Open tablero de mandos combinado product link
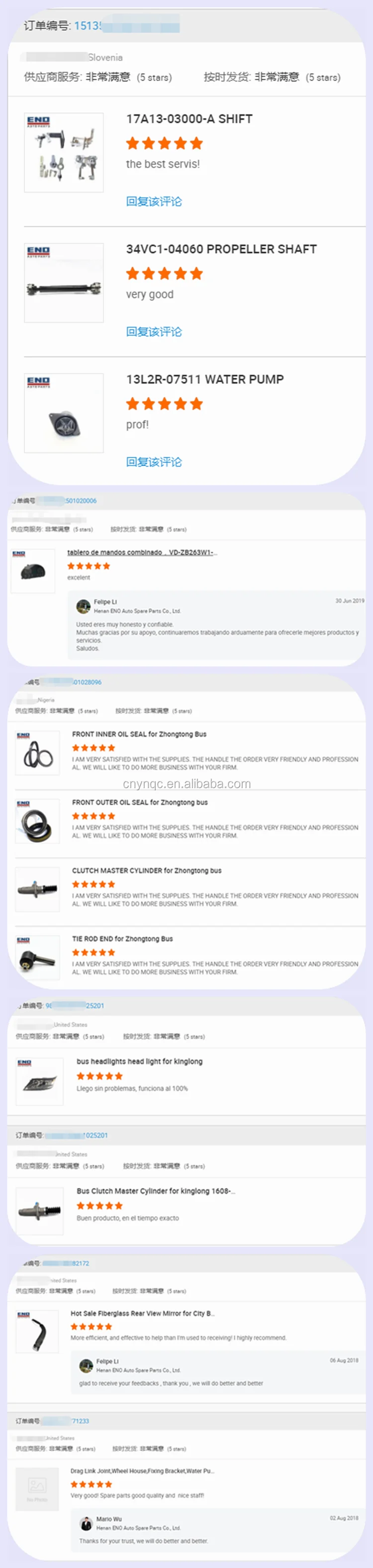Screen dimensions: 373x1568 (x=142, y=553)
